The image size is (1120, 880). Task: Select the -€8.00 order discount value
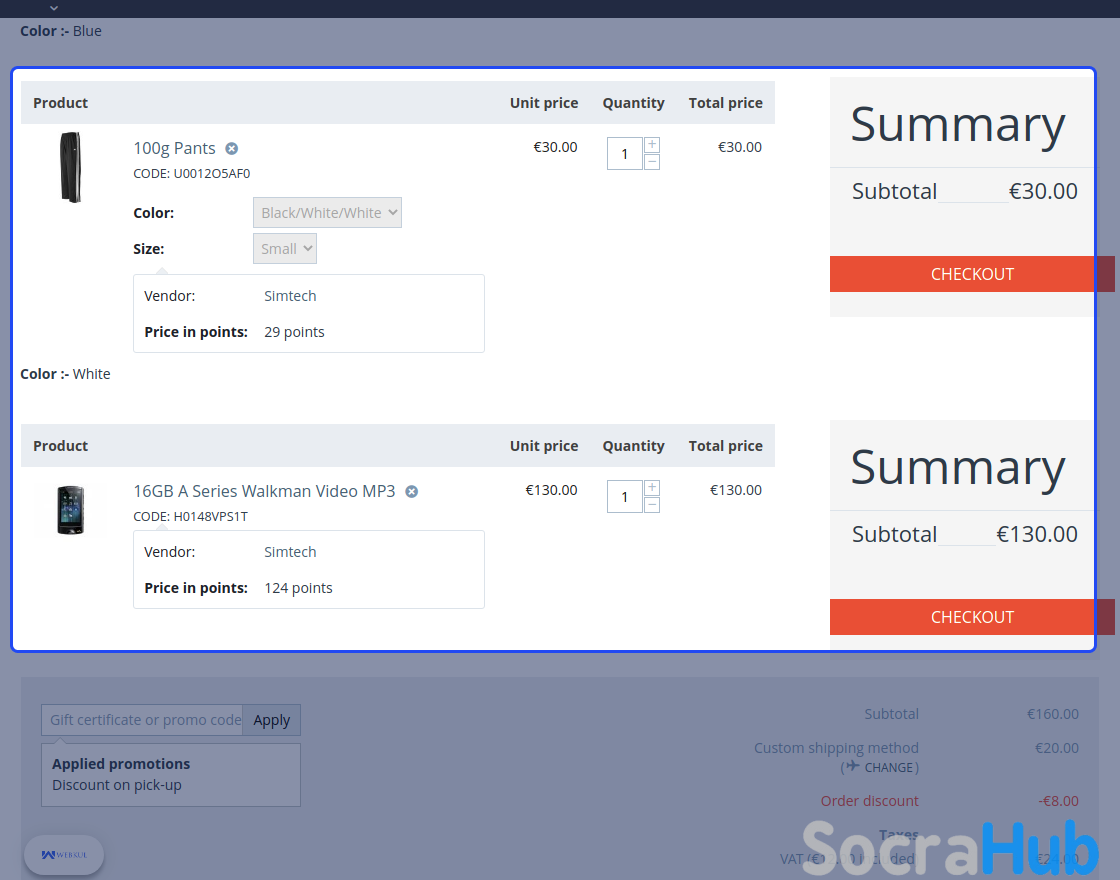[x=1059, y=801]
